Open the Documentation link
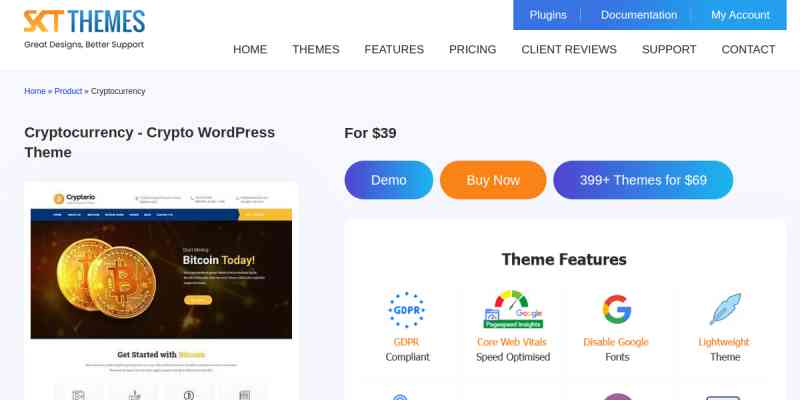Image resolution: width=800 pixels, height=400 pixels. pyautogui.click(x=639, y=15)
